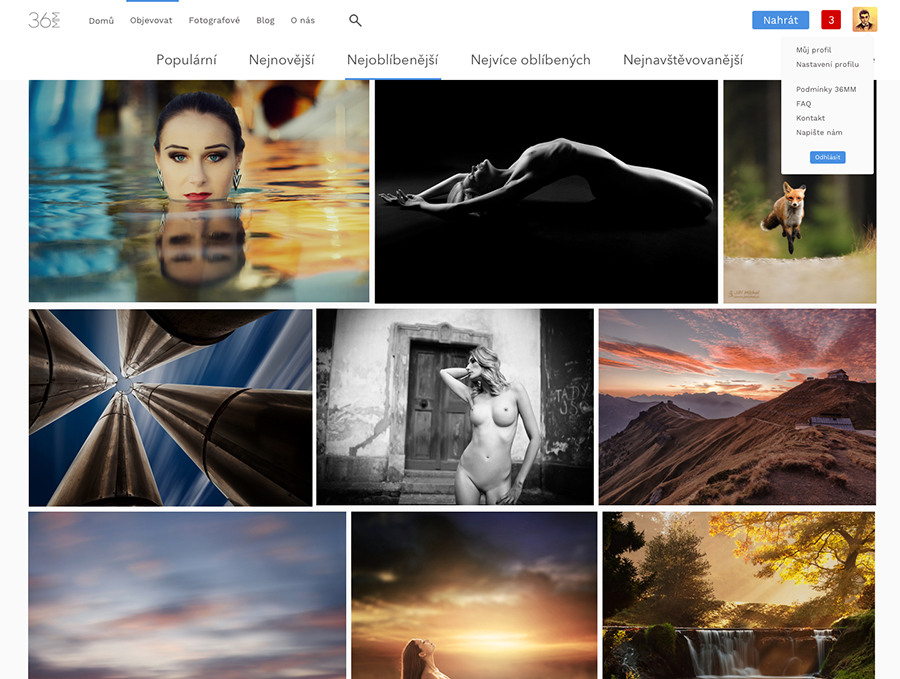Go to Domů in the top navigation

click(x=101, y=20)
